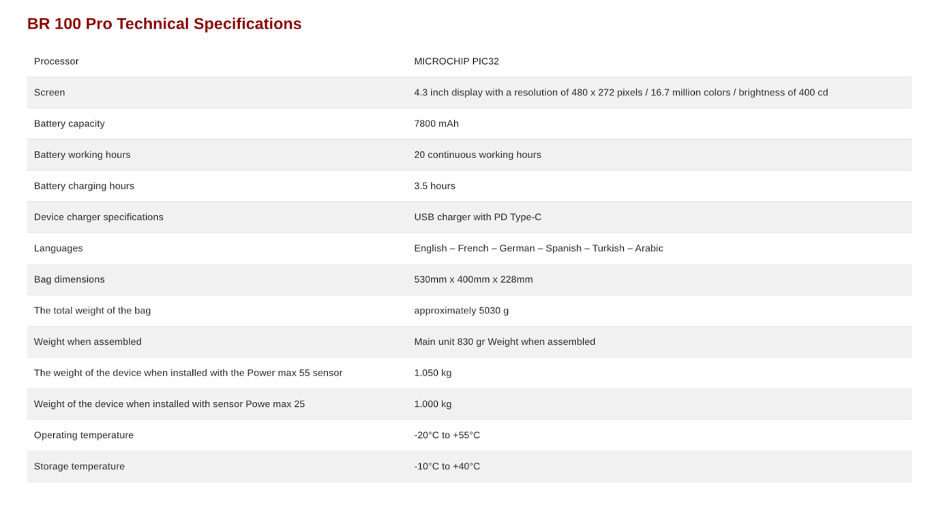The height and width of the screenshot is (510, 945).
Task: Click the MICROCHIP PIC32 value
Action: click(456, 61)
